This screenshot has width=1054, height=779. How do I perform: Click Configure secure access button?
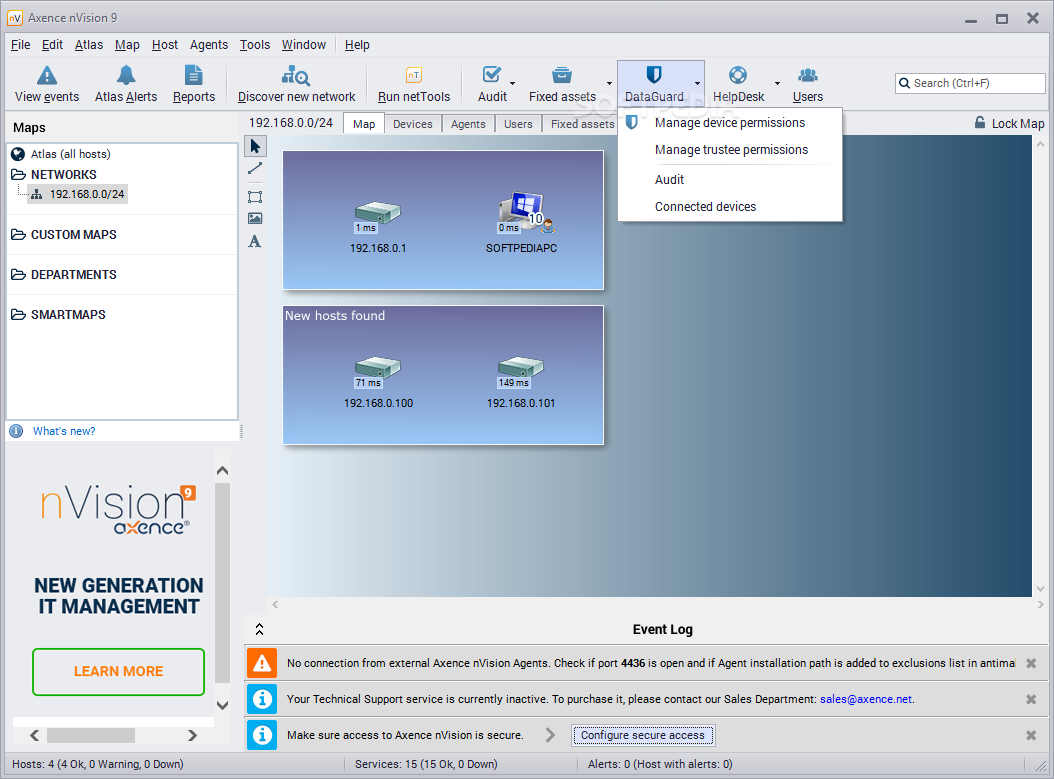click(x=643, y=735)
